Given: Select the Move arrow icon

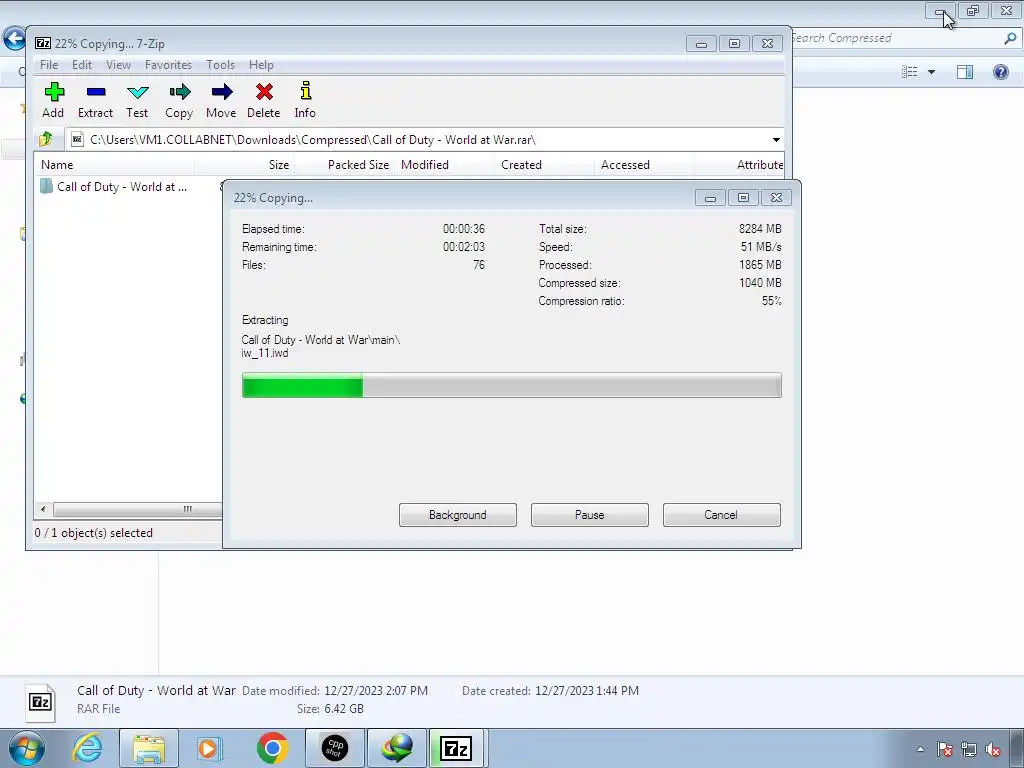Looking at the screenshot, I should point(222,92).
